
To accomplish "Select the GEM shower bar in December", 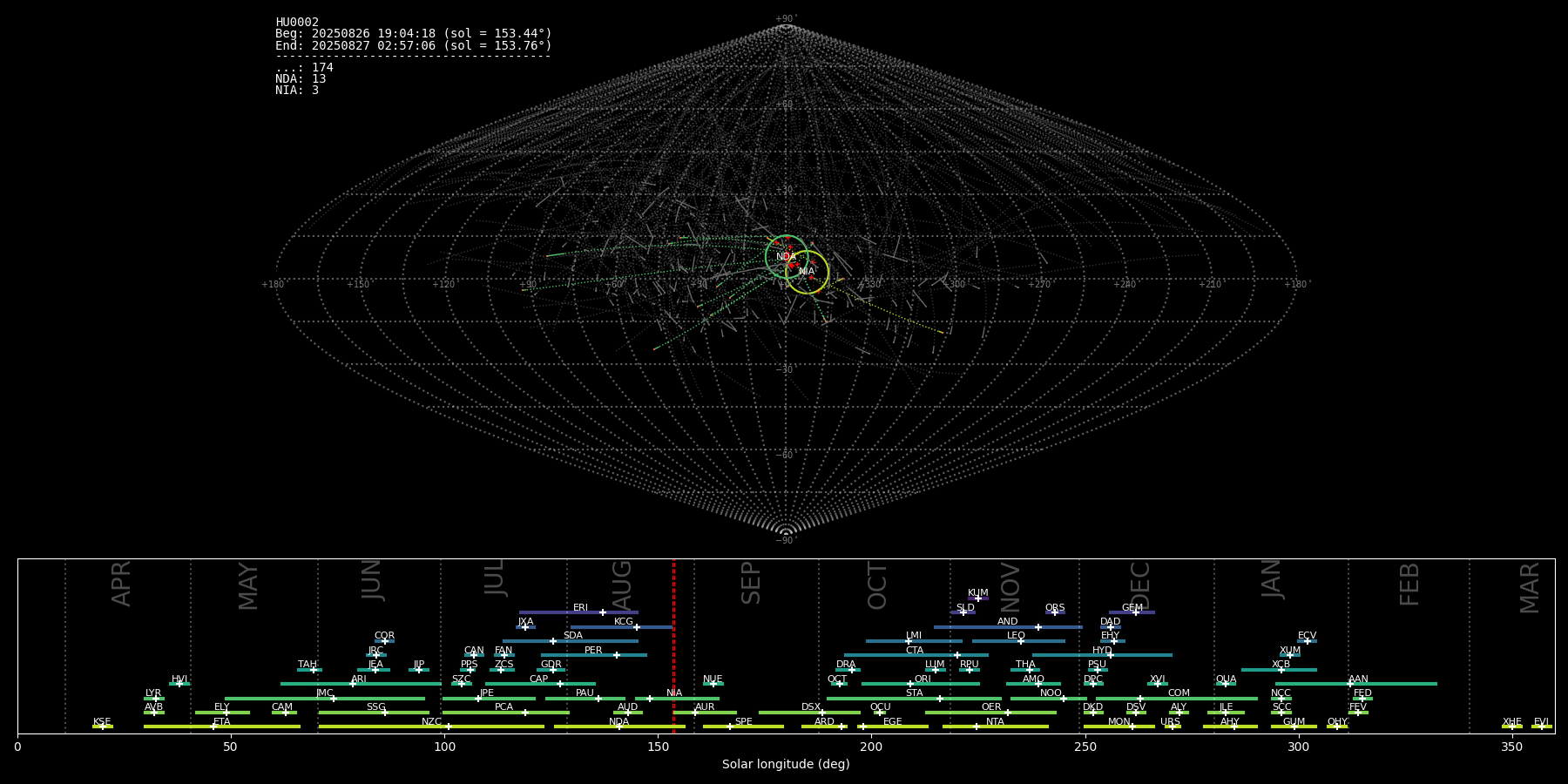I will [x=1132, y=612].
